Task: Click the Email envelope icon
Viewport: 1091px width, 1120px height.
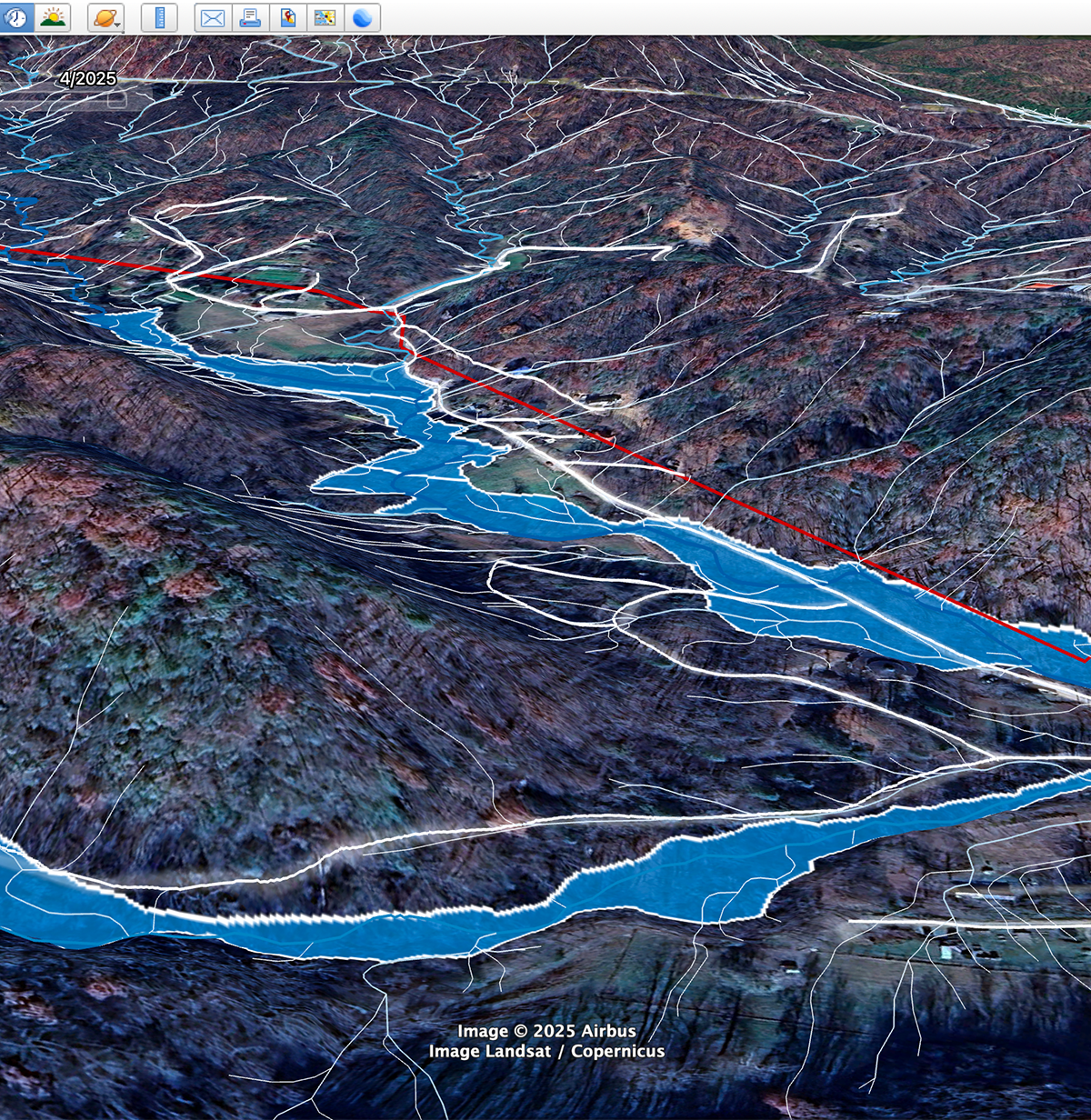Action: pos(213,17)
